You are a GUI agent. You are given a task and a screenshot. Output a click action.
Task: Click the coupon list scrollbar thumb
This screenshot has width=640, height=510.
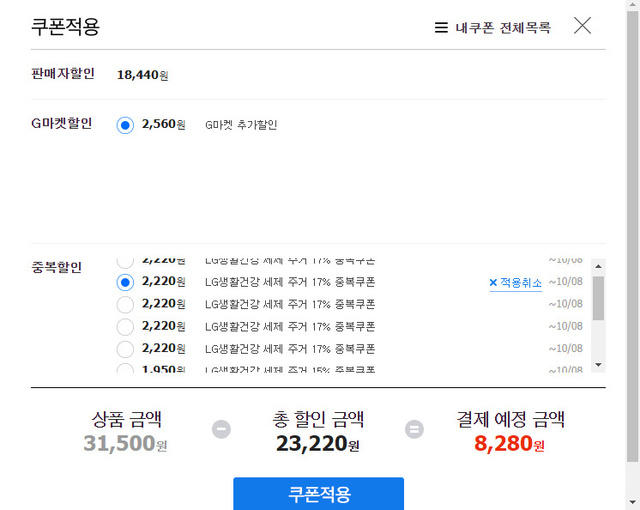598,298
